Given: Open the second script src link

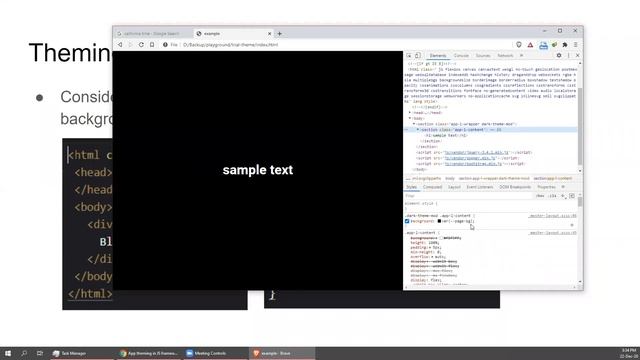Looking at the screenshot, I should tap(470, 158).
